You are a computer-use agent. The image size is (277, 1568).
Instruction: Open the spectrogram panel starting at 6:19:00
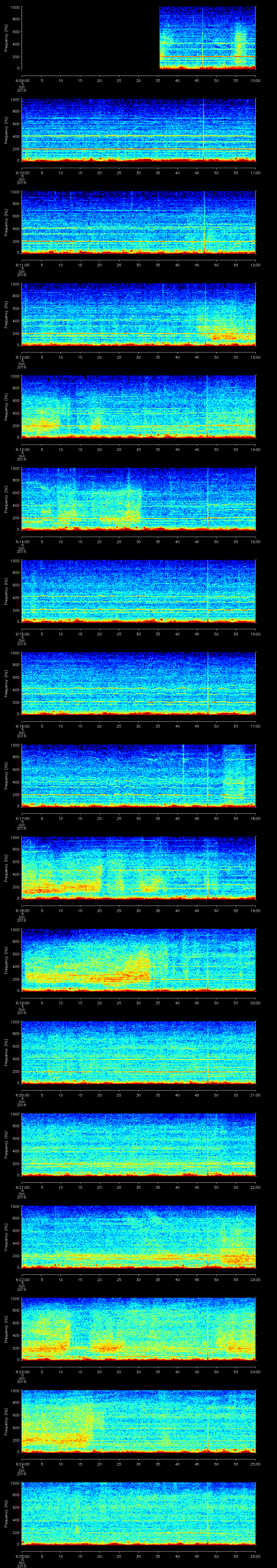[139, 960]
